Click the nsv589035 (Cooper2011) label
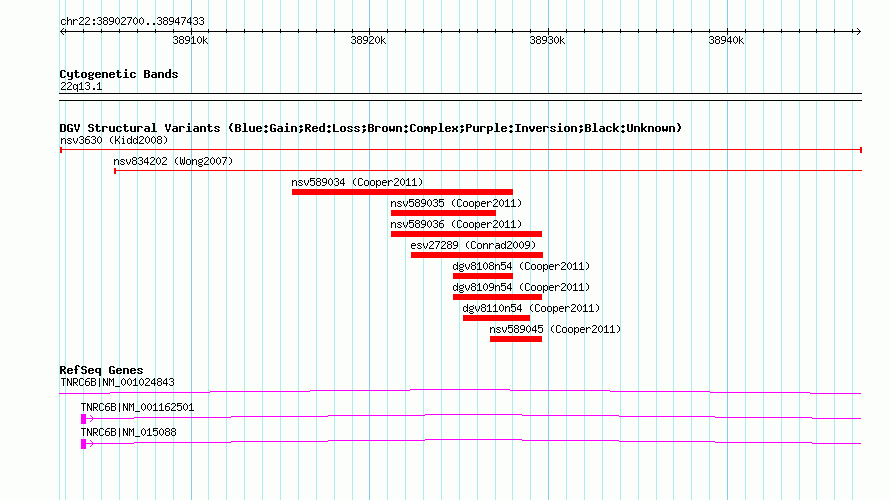This screenshot has width=890, height=500. point(456,203)
